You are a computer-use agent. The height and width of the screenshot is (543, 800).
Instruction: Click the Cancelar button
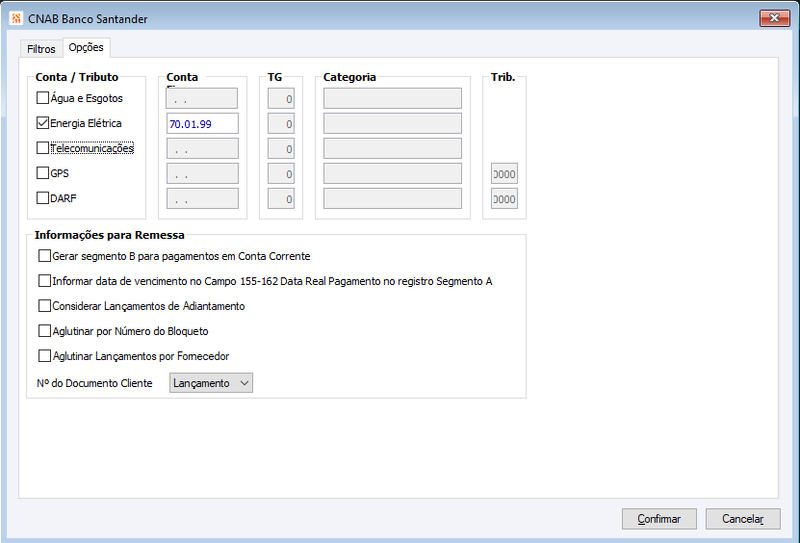click(743, 519)
